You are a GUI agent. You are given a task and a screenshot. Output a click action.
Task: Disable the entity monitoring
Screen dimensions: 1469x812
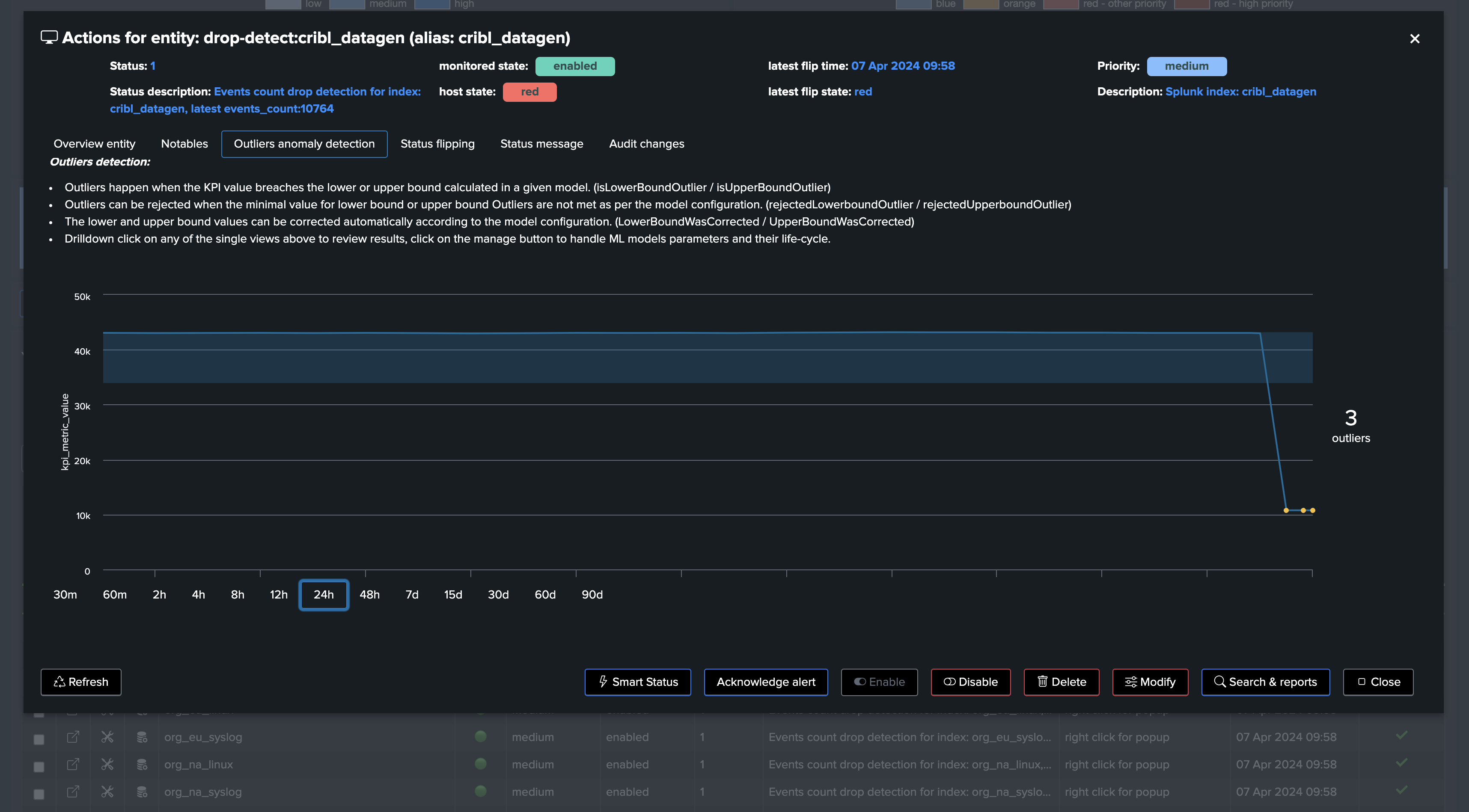(x=971, y=682)
